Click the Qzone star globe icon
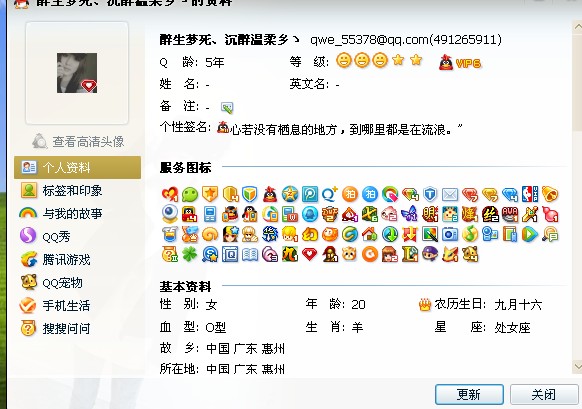 pyautogui.click(x=290, y=194)
